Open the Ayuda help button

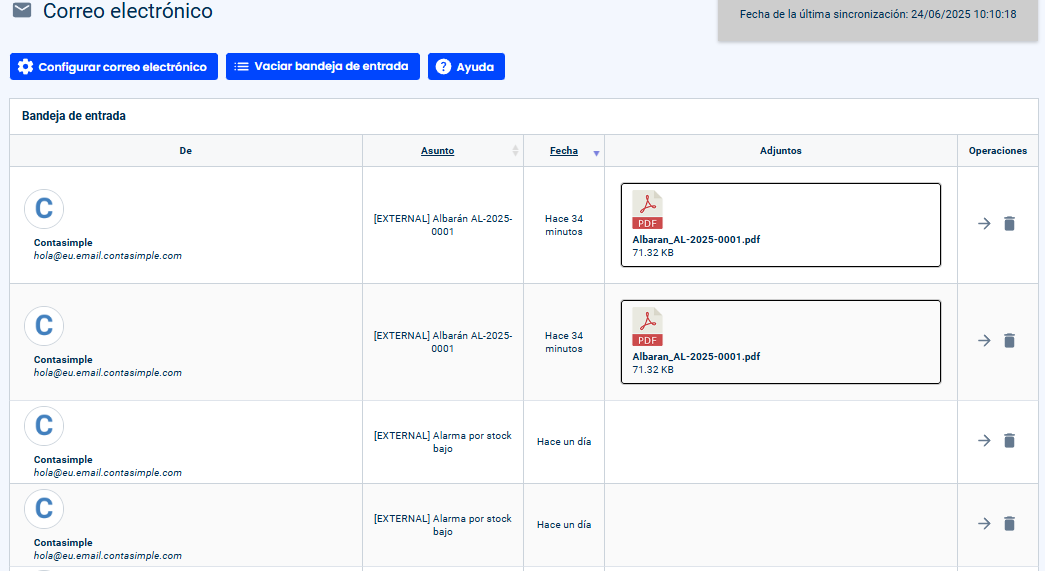pyautogui.click(x=466, y=67)
